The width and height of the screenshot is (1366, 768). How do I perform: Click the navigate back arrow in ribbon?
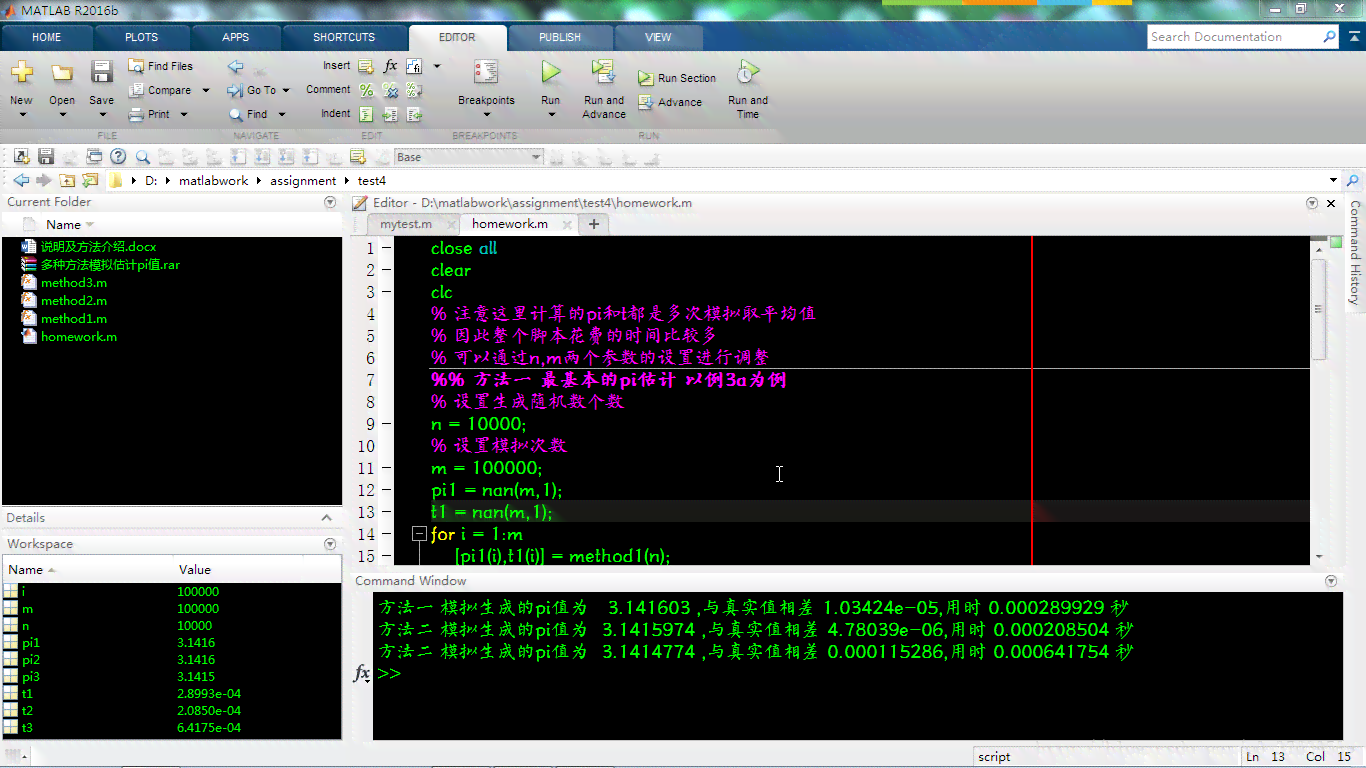click(236, 67)
